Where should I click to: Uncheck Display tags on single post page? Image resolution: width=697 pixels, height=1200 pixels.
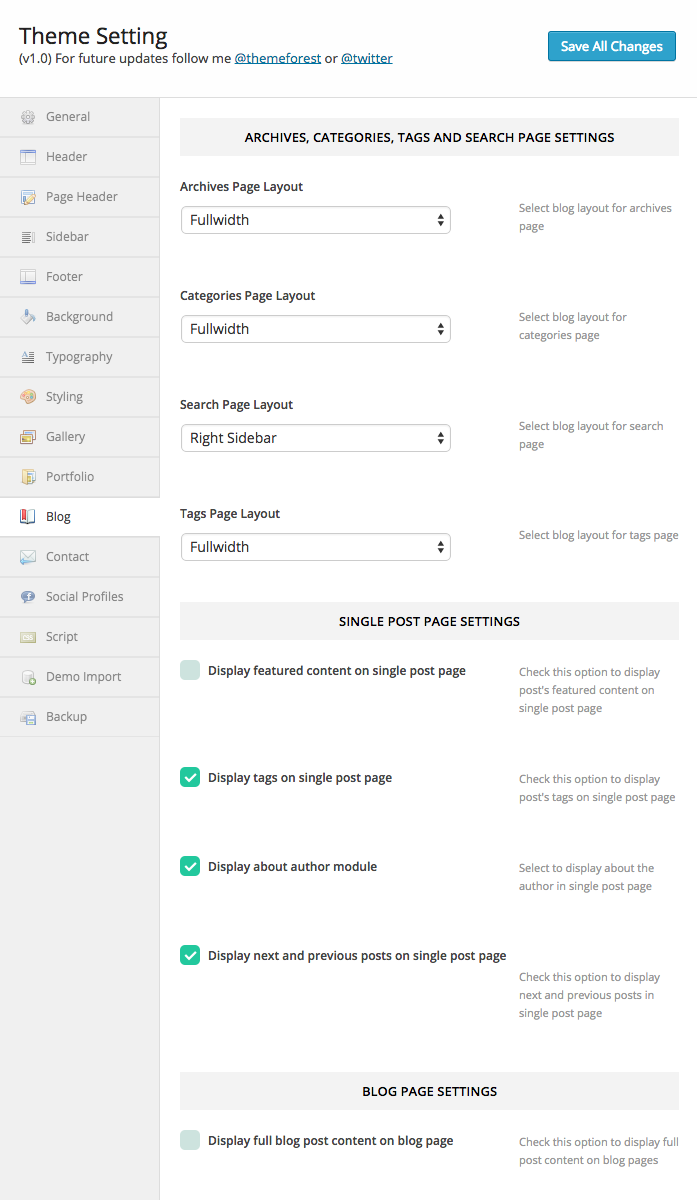[190, 777]
